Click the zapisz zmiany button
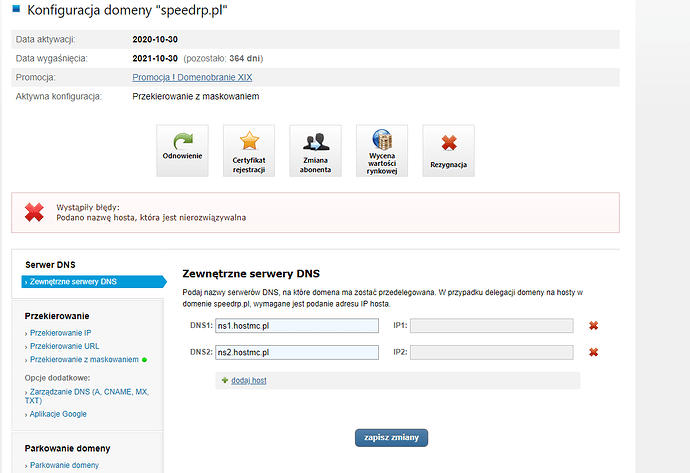 (393, 437)
